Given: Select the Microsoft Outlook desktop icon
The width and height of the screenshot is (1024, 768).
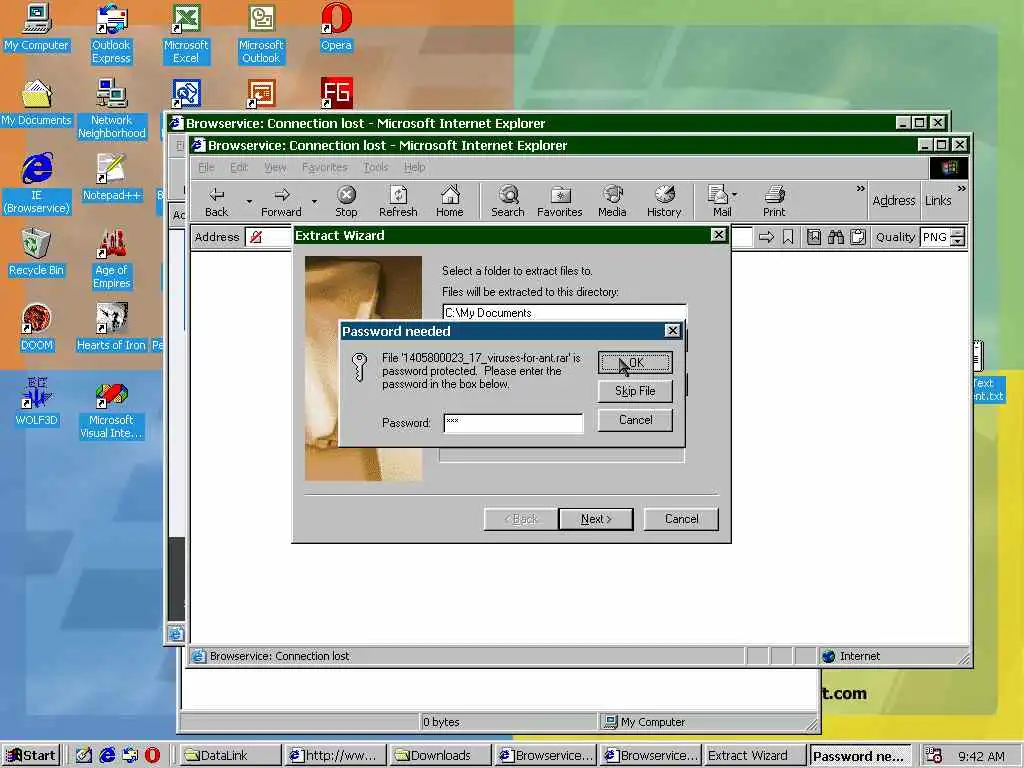Looking at the screenshot, I should (x=261, y=34).
